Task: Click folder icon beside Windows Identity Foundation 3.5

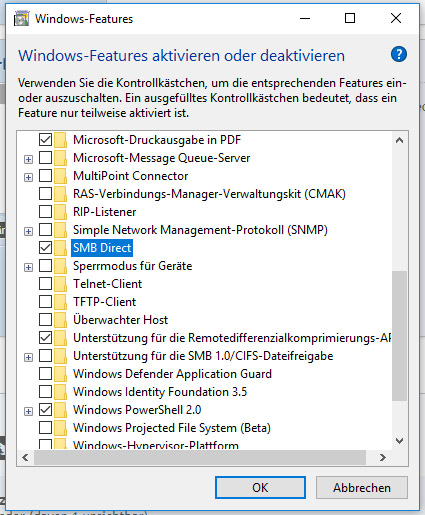Action: pos(61,392)
